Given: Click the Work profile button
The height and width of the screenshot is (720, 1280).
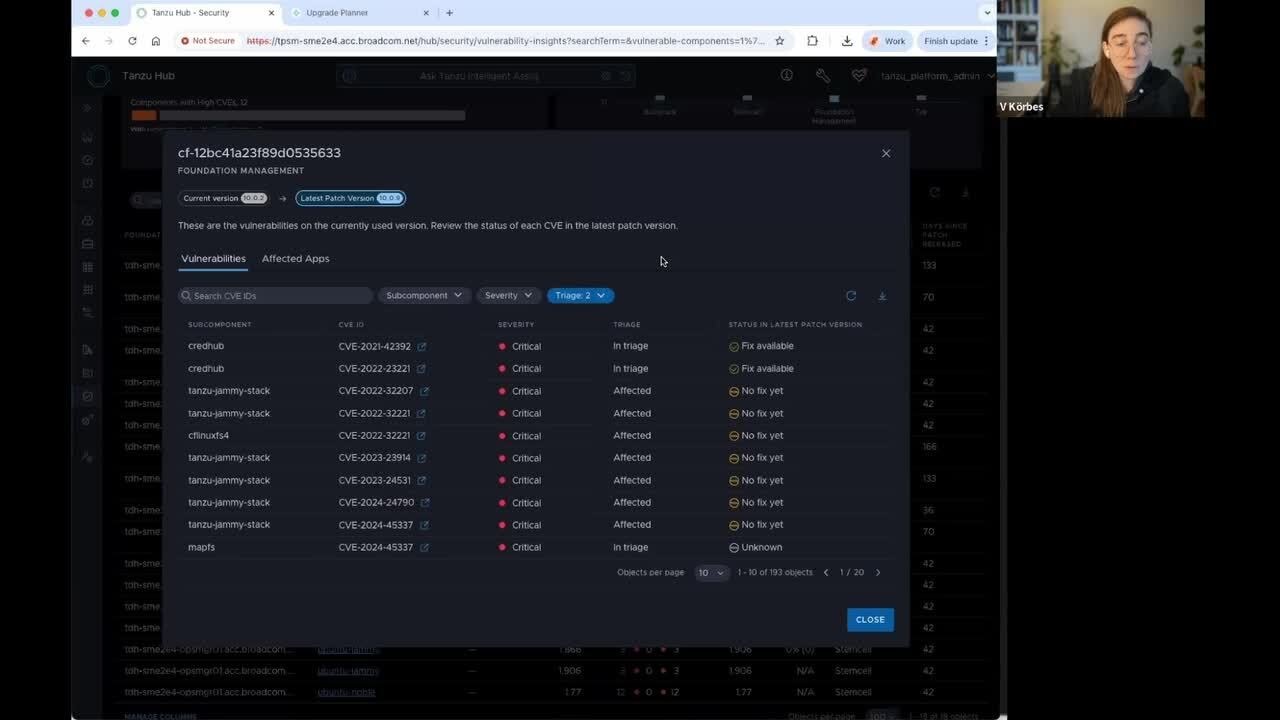Looking at the screenshot, I should tap(886, 41).
